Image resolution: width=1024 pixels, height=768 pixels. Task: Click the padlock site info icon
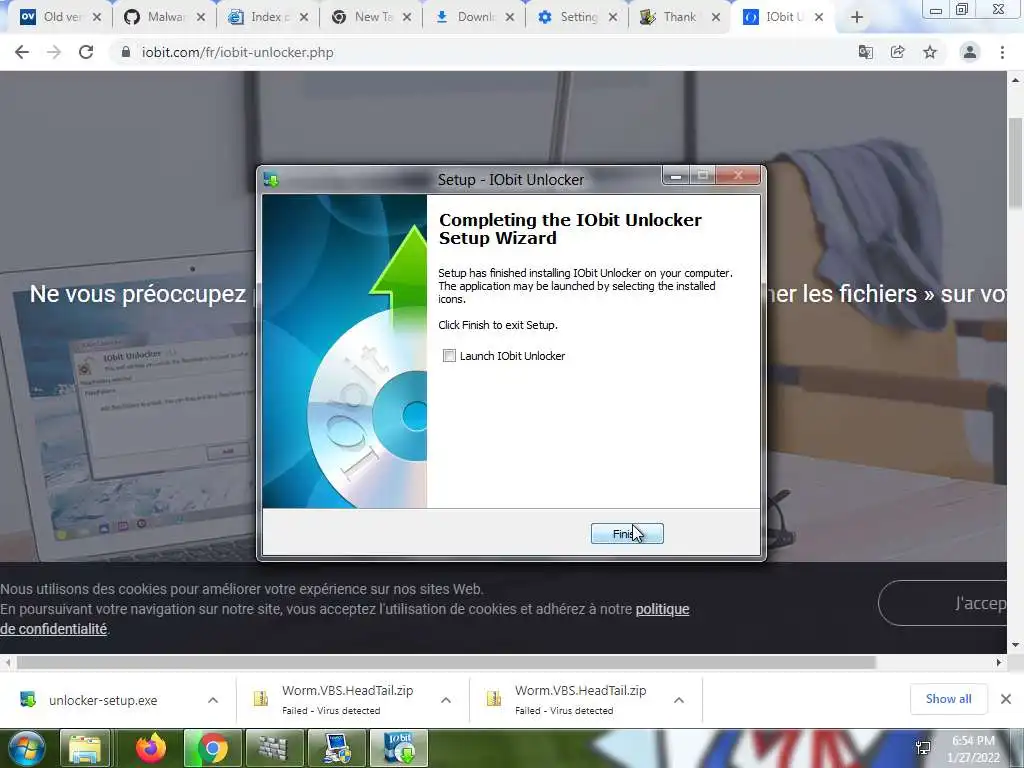point(126,52)
